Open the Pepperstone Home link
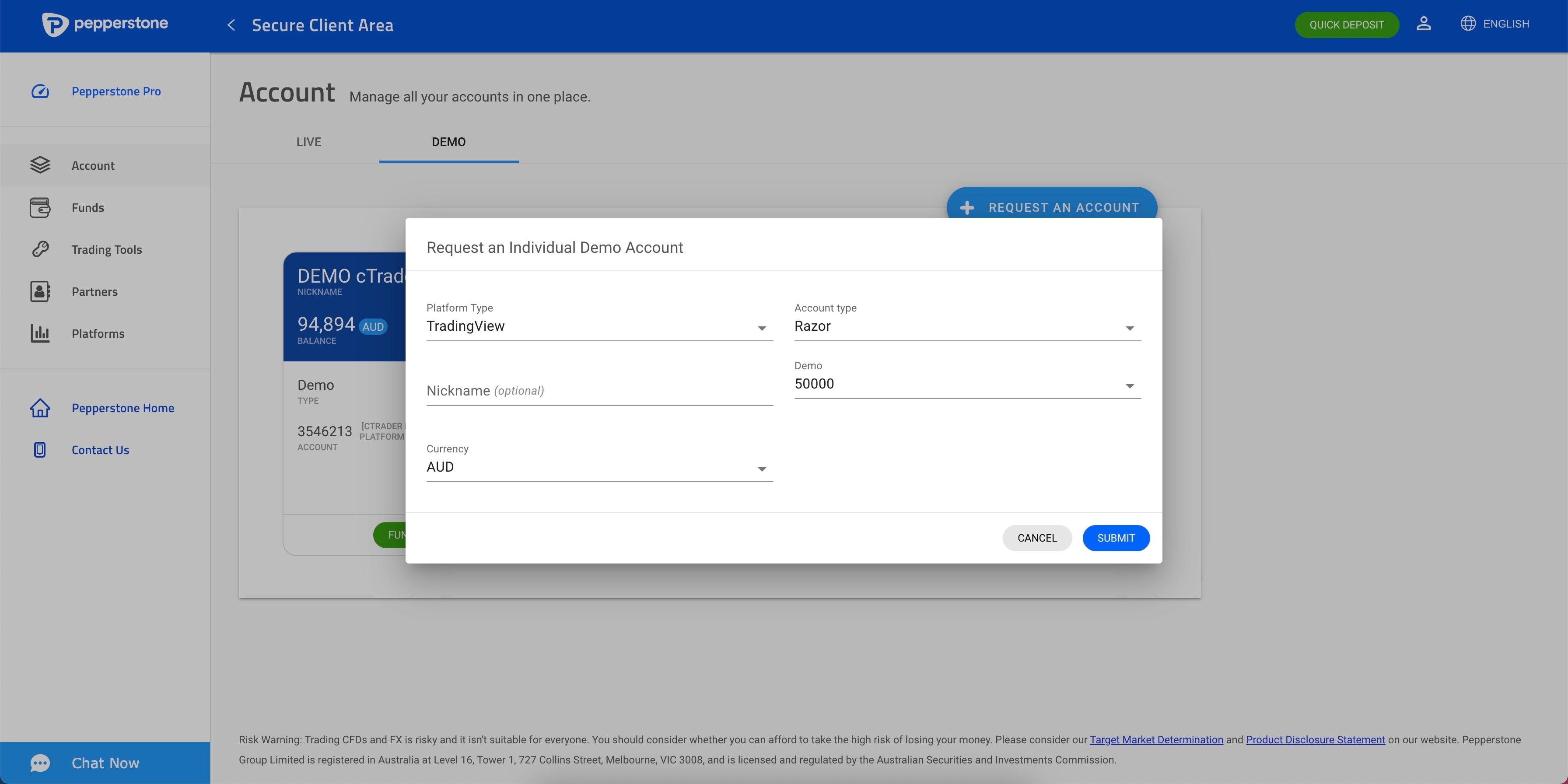1568x784 pixels. pyautogui.click(x=105, y=408)
